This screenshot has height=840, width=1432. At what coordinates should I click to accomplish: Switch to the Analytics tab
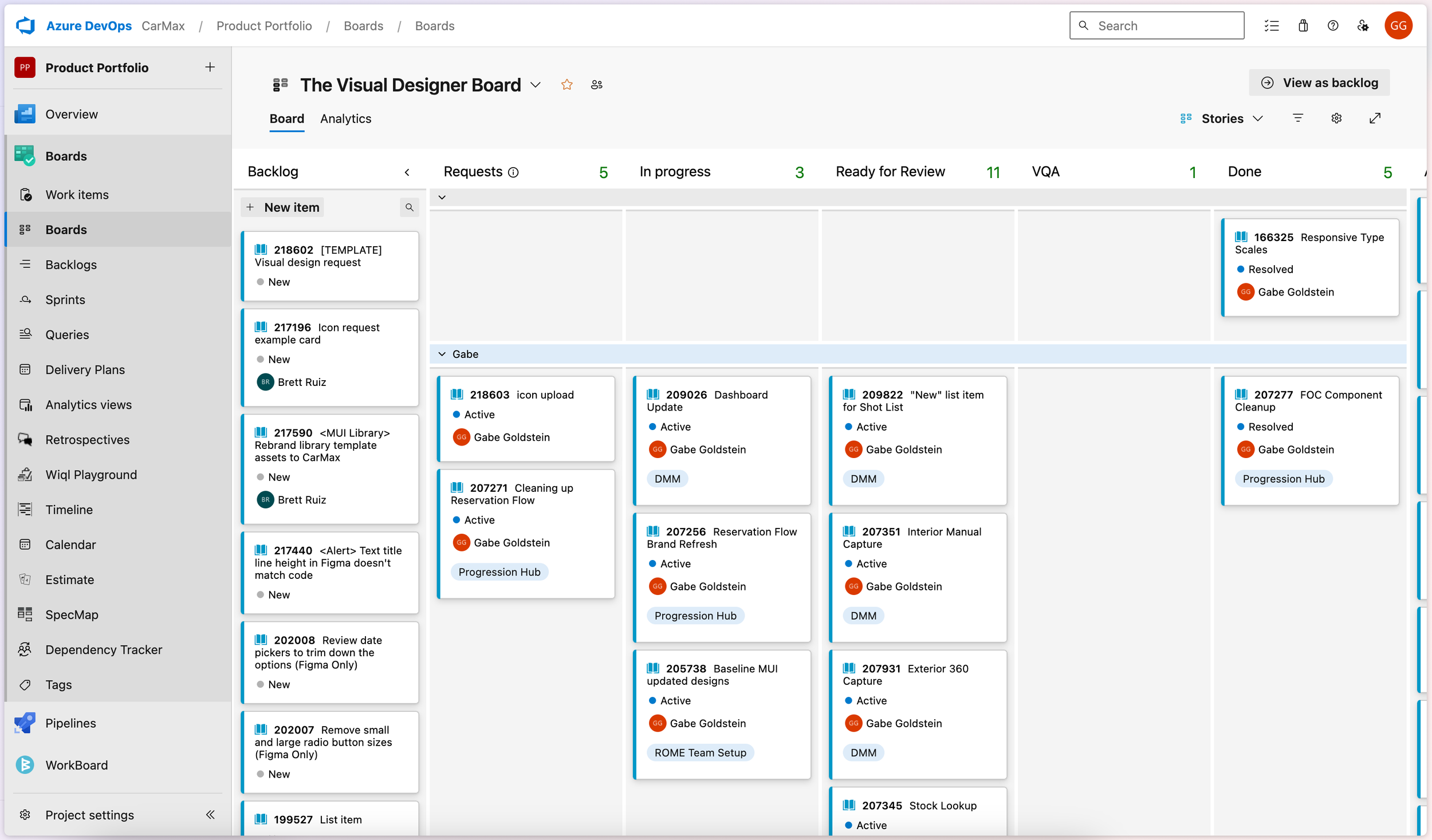345,119
